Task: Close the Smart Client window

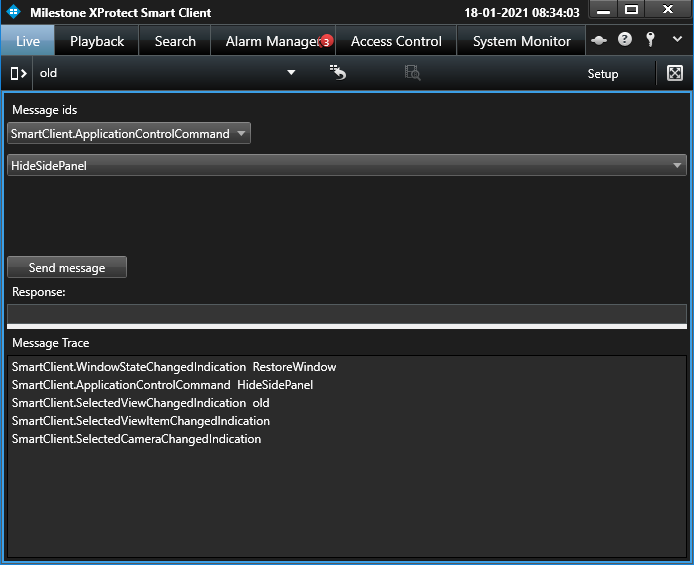Action: coord(667,10)
